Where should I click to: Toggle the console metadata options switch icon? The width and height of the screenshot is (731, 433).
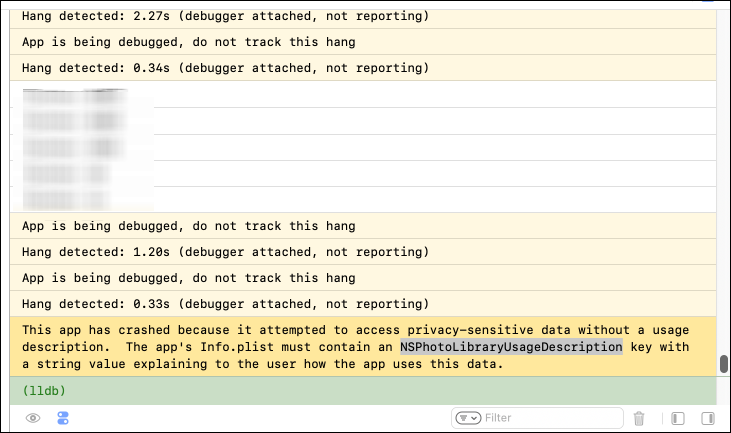click(x=63, y=418)
